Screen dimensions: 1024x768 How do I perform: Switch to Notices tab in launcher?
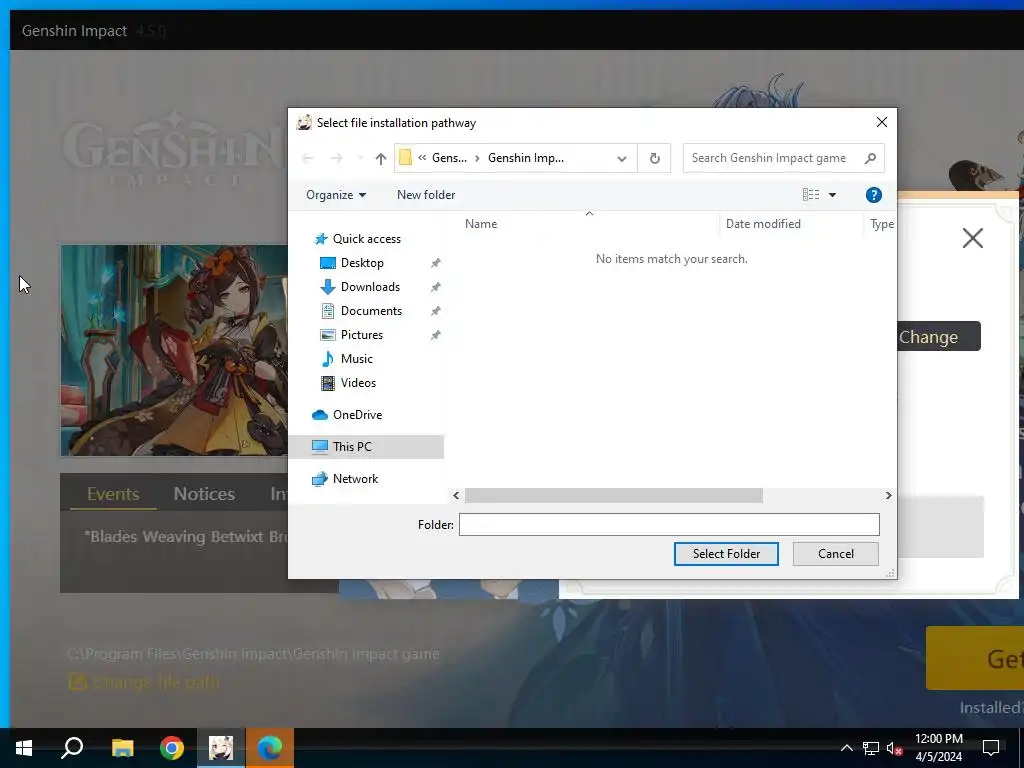tap(204, 494)
